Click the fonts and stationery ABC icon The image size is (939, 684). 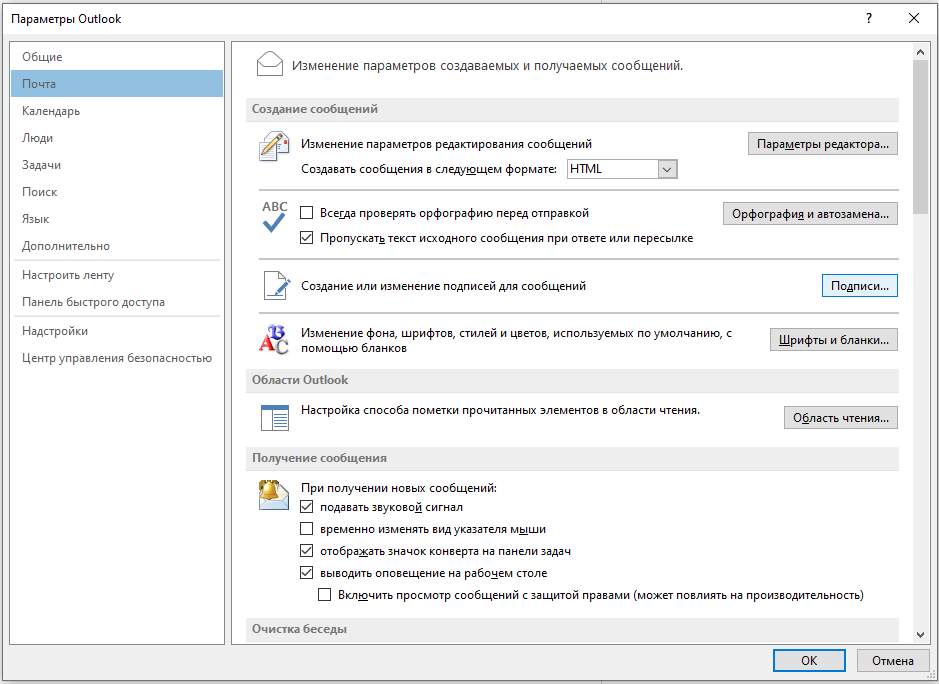tap(274, 340)
